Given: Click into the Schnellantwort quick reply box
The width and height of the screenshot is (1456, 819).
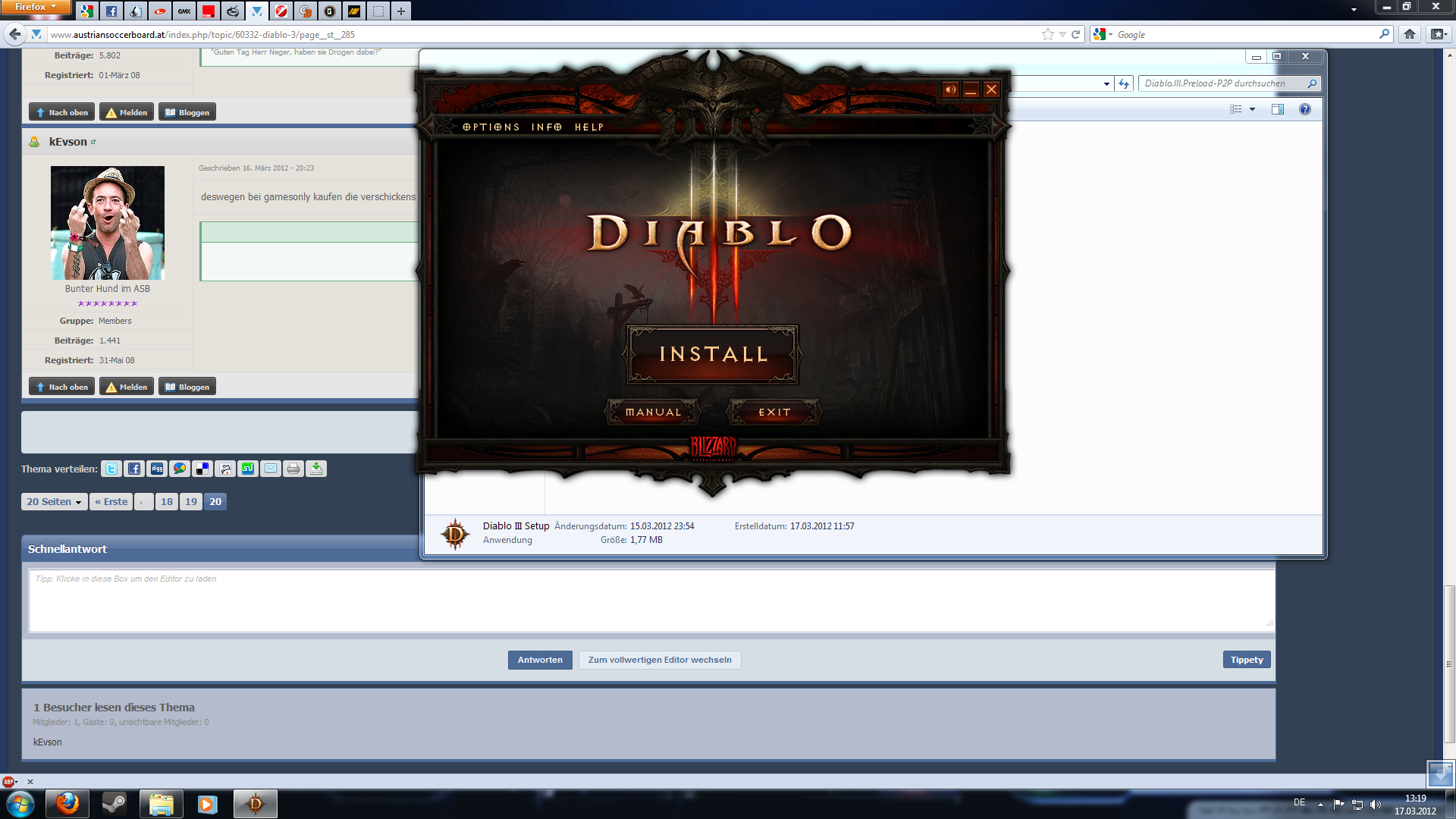Looking at the screenshot, I should coord(651,601).
